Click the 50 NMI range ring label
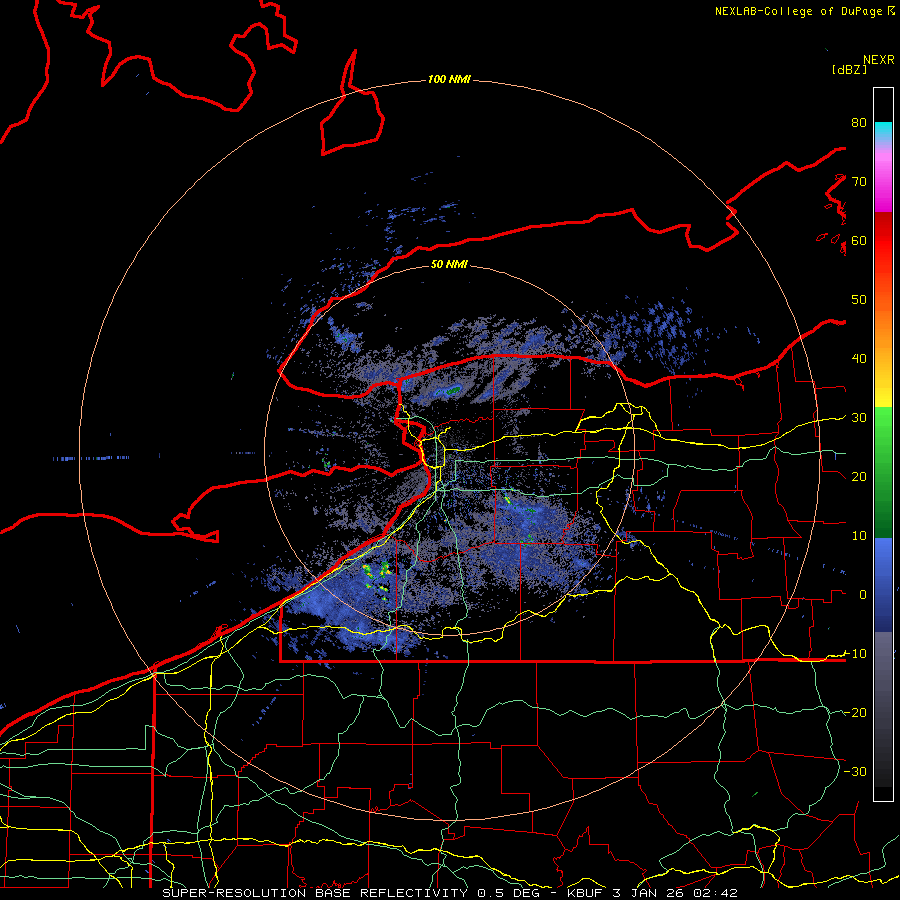 coord(449,264)
